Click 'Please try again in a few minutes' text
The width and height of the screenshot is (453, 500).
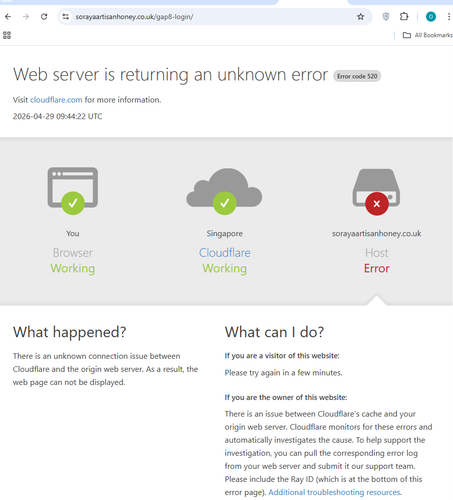(283, 373)
